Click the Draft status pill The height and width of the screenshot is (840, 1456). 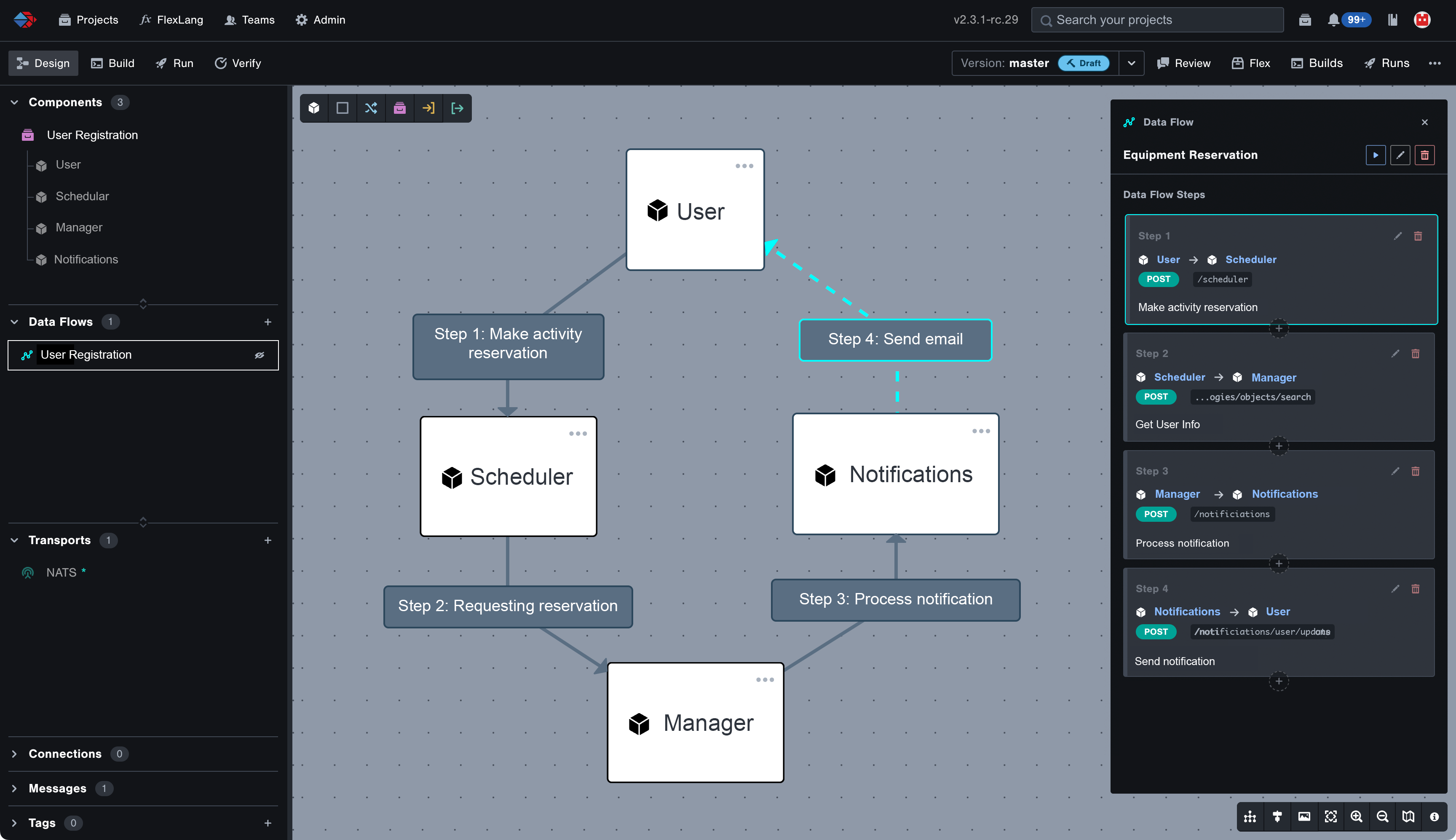coord(1085,64)
